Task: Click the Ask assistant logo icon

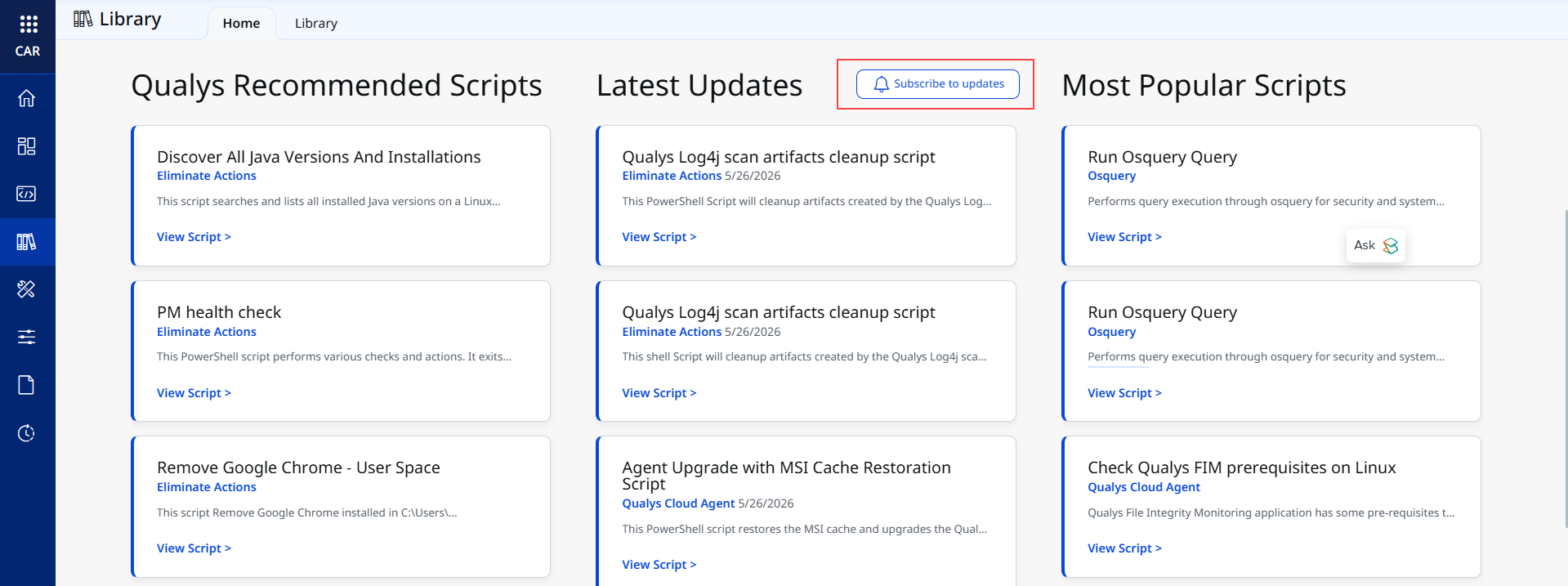Action: (x=1391, y=246)
